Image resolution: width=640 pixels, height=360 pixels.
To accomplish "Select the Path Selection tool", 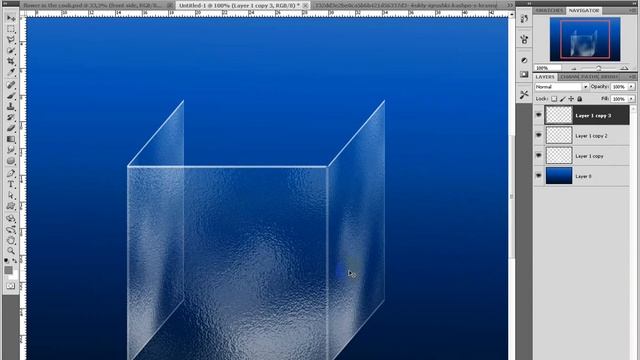I will [11, 196].
